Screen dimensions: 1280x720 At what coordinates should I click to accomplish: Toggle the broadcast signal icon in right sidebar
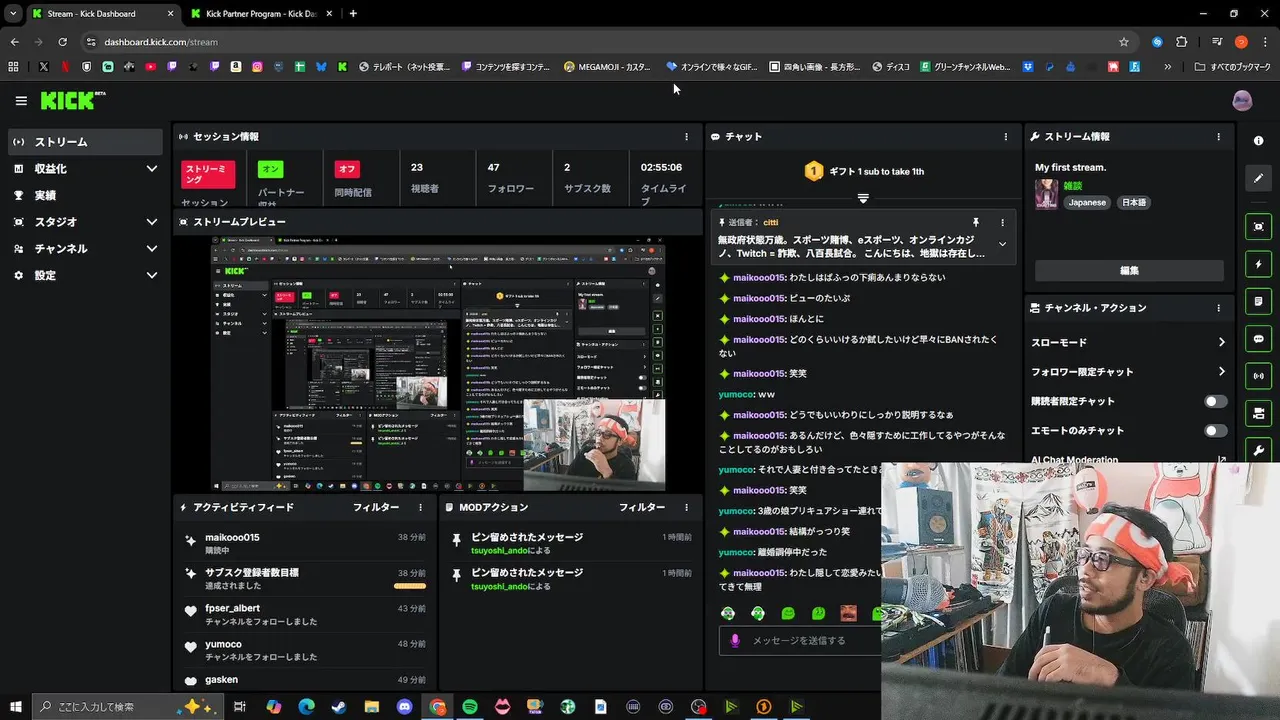[1259, 376]
